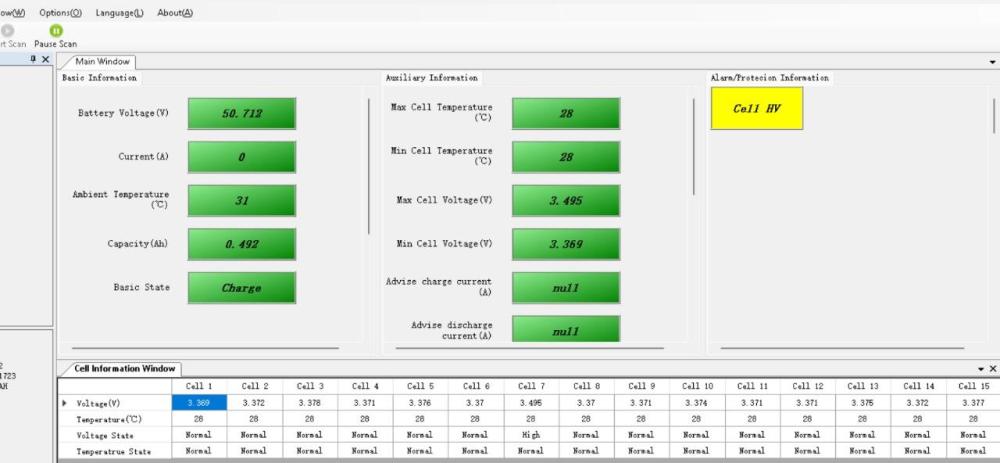
Task: Click the Alarm/Protection Information vertical scrollbar
Action: pos(994,116)
